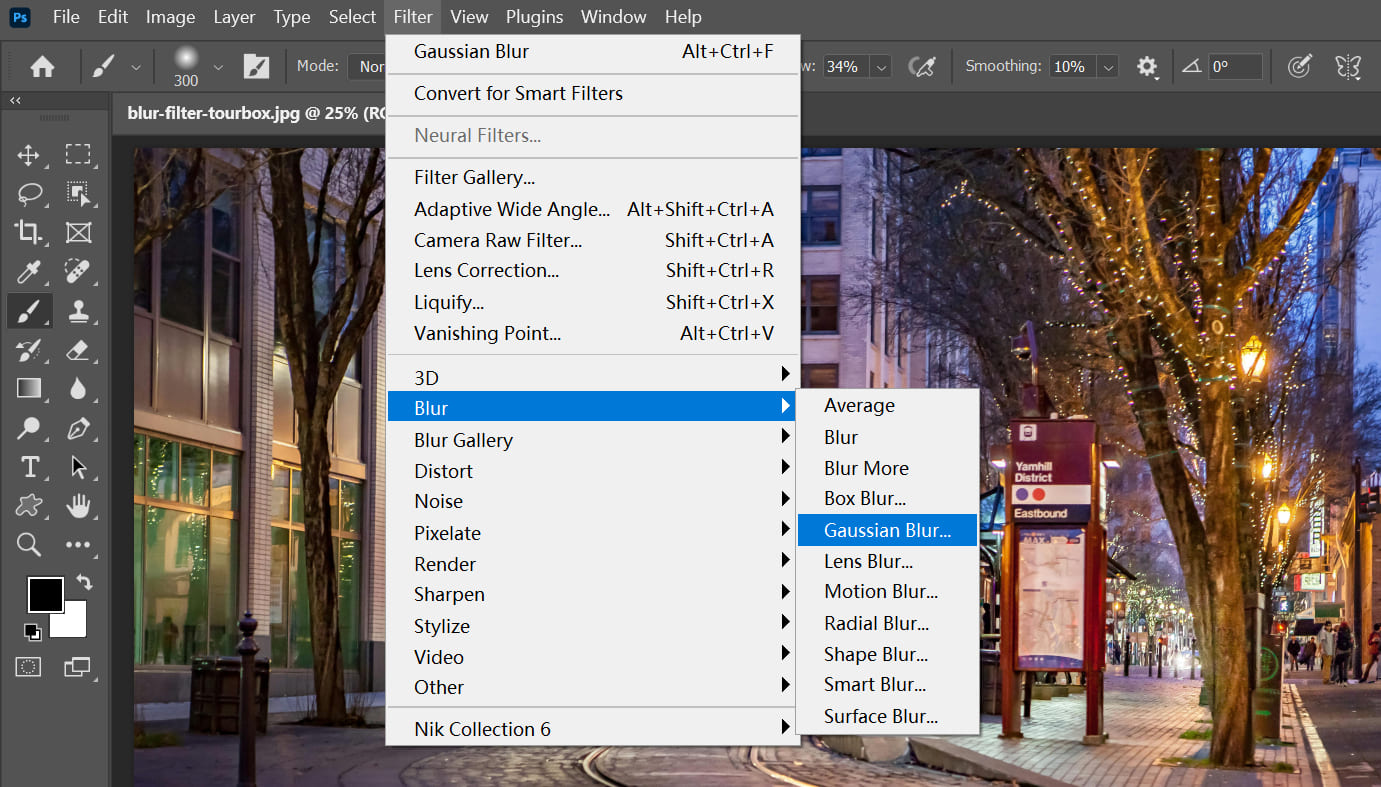The width and height of the screenshot is (1381, 787).
Task: Select the Gradient tool
Action: (29, 389)
